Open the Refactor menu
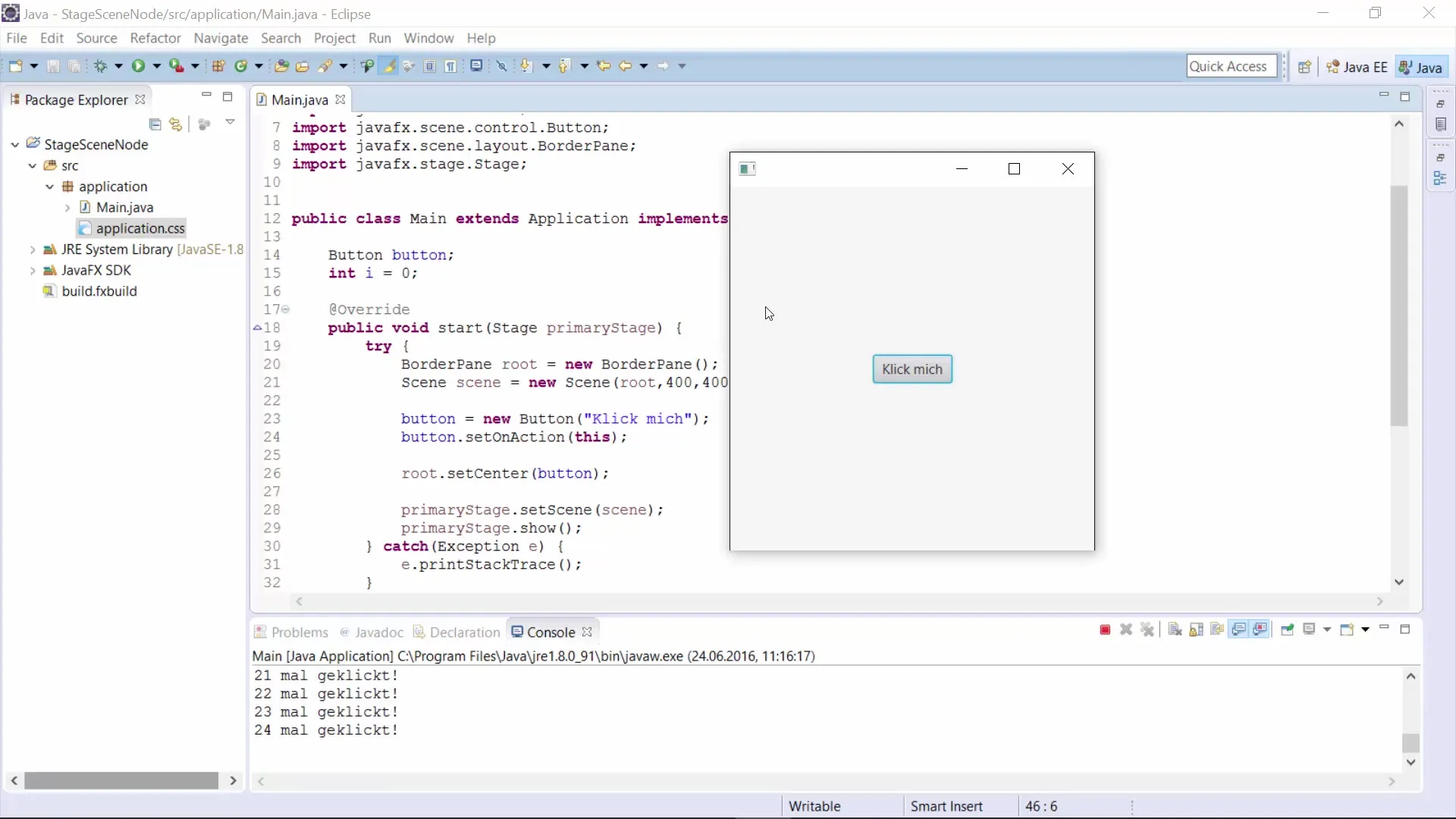Image resolution: width=1456 pixels, height=819 pixels. click(x=155, y=38)
